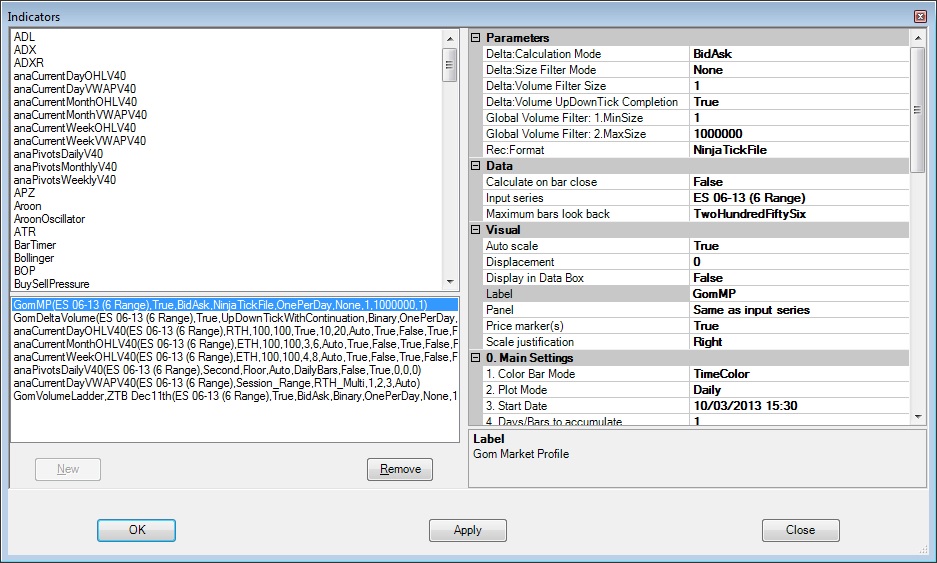Click Delta:Volume Filter Size value field
This screenshot has height=563, width=937.
click(x=799, y=86)
